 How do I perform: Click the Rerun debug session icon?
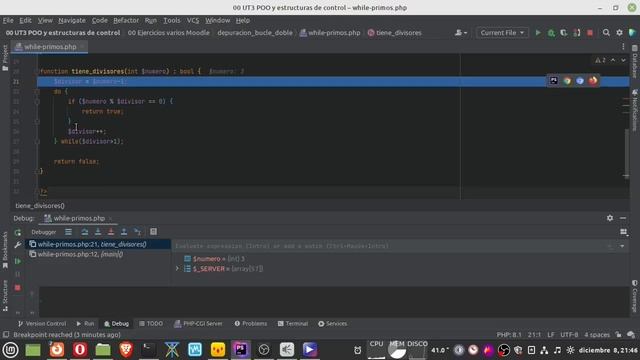18,232
